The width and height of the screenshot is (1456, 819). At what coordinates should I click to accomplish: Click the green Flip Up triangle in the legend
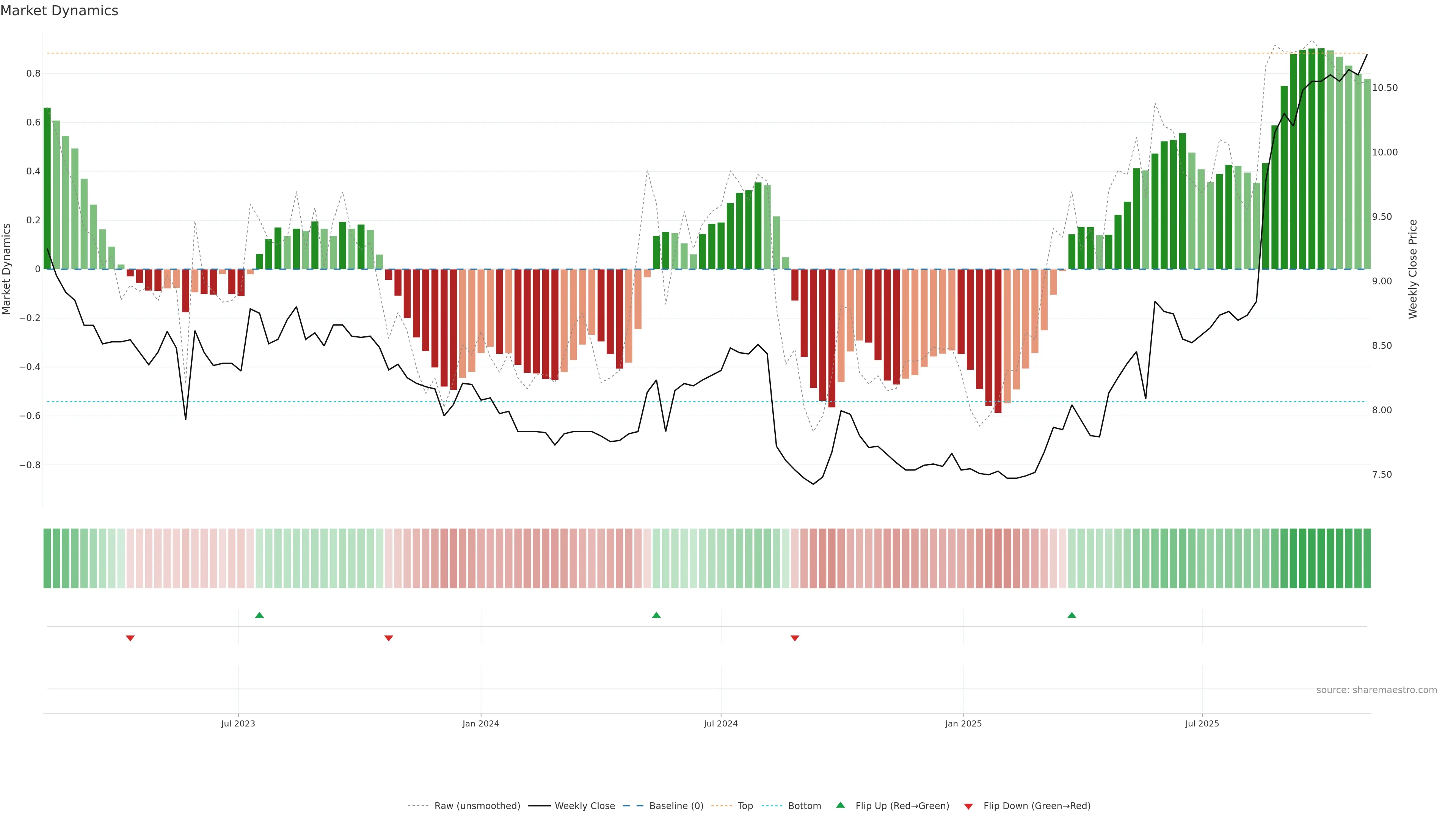[x=841, y=805]
